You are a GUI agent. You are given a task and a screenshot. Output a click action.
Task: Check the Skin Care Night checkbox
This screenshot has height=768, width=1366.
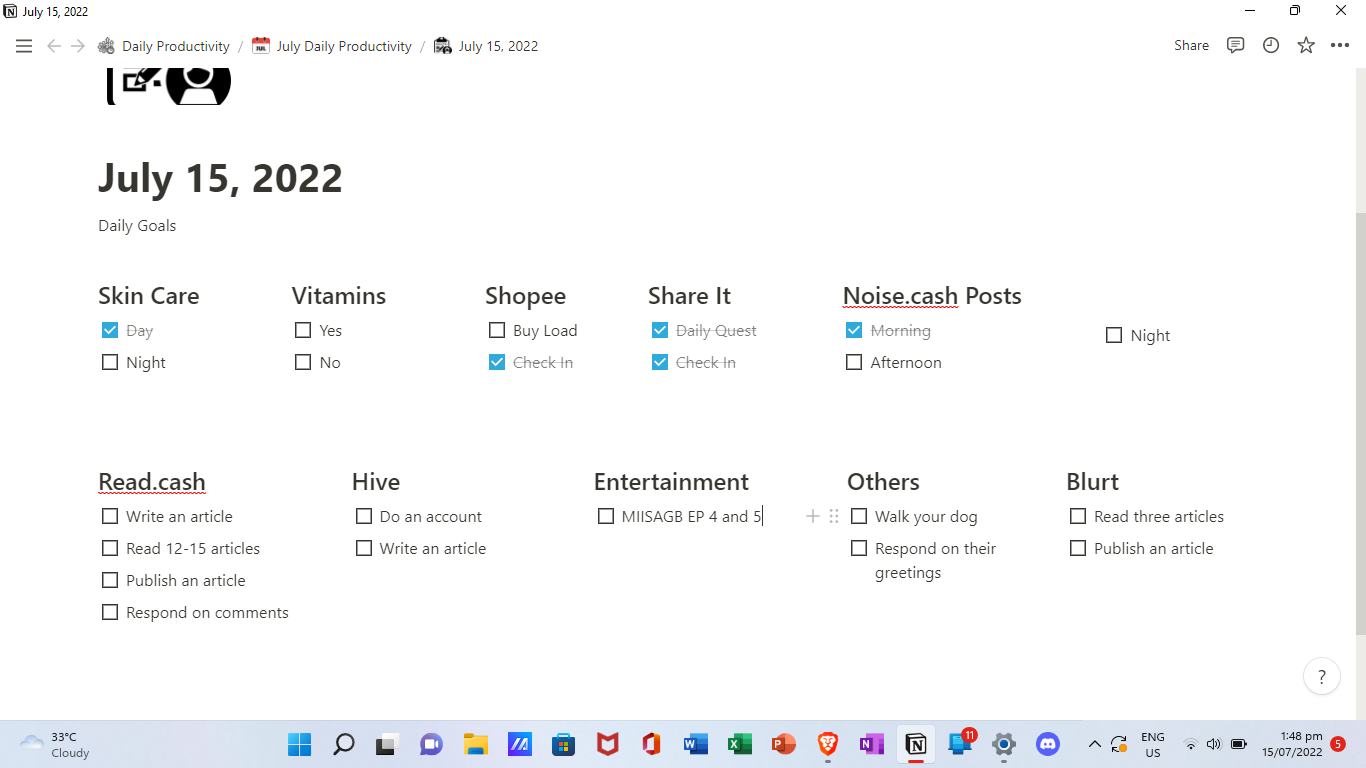110,362
